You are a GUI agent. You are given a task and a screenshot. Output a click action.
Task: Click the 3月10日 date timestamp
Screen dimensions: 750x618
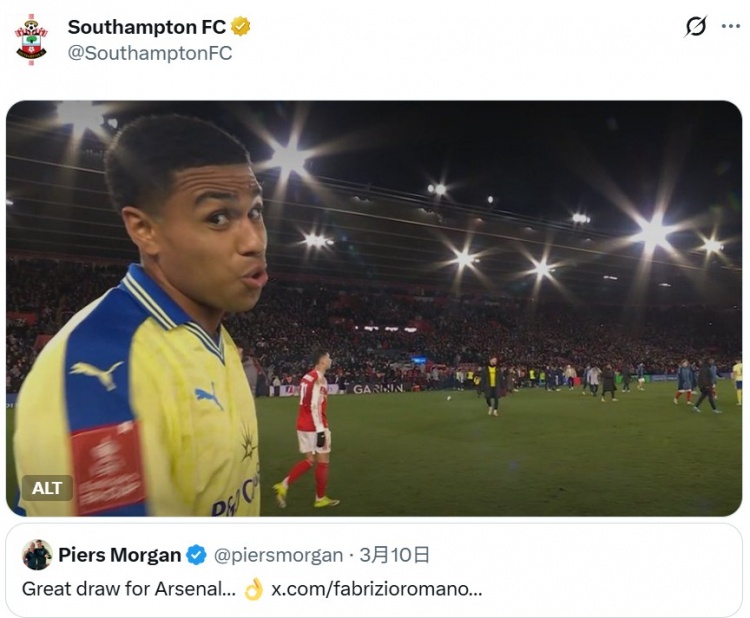394,555
